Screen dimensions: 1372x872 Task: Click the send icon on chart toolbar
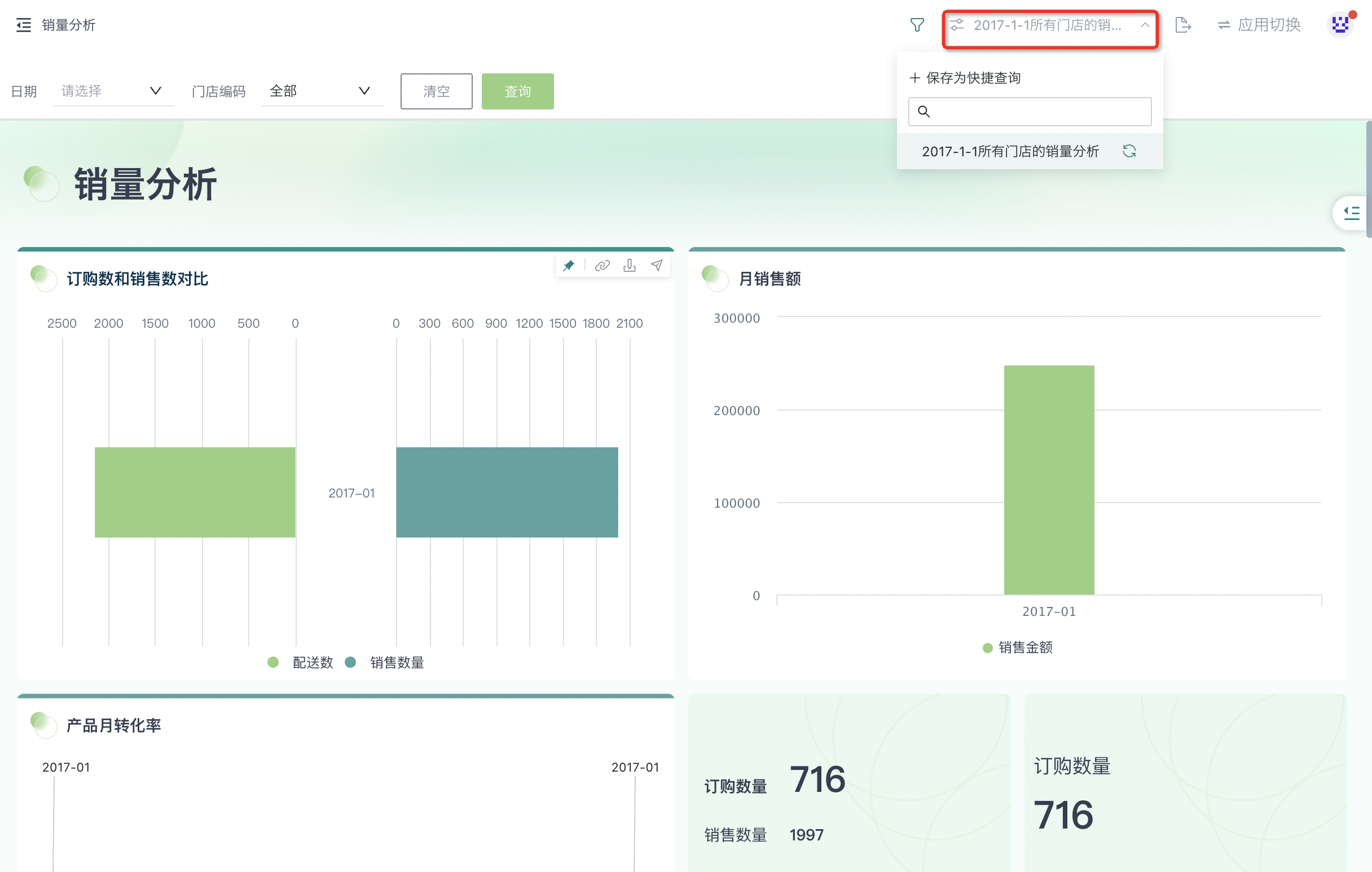[657, 266]
